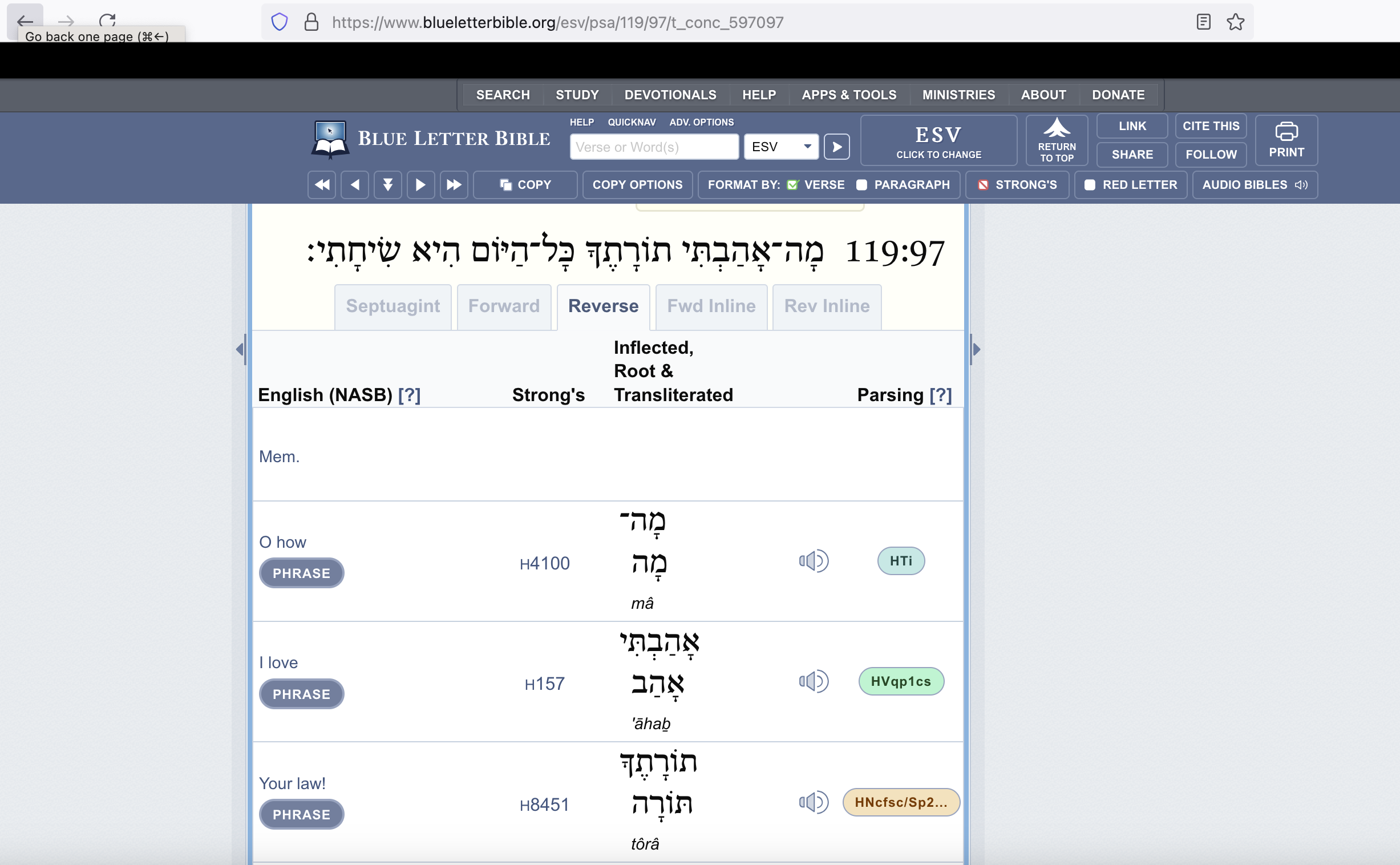Click the [?] help beside Parsing

click(x=941, y=395)
